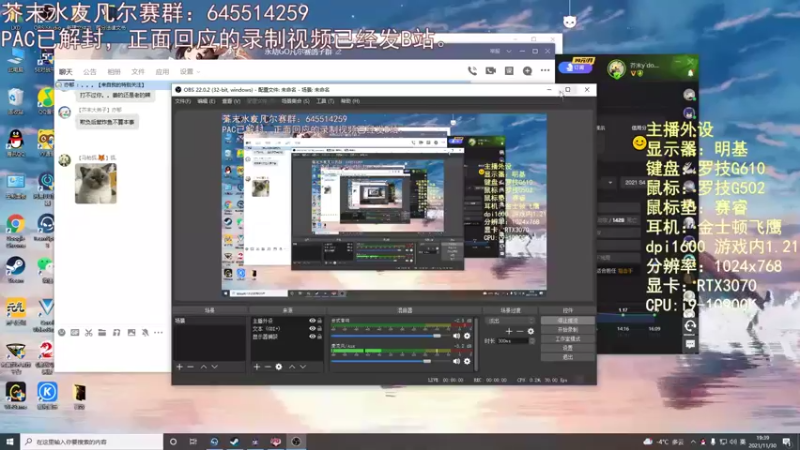Click the music note icon in QQ chat
Viewport: 800px width, 450px height.
click(x=116, y=333)
